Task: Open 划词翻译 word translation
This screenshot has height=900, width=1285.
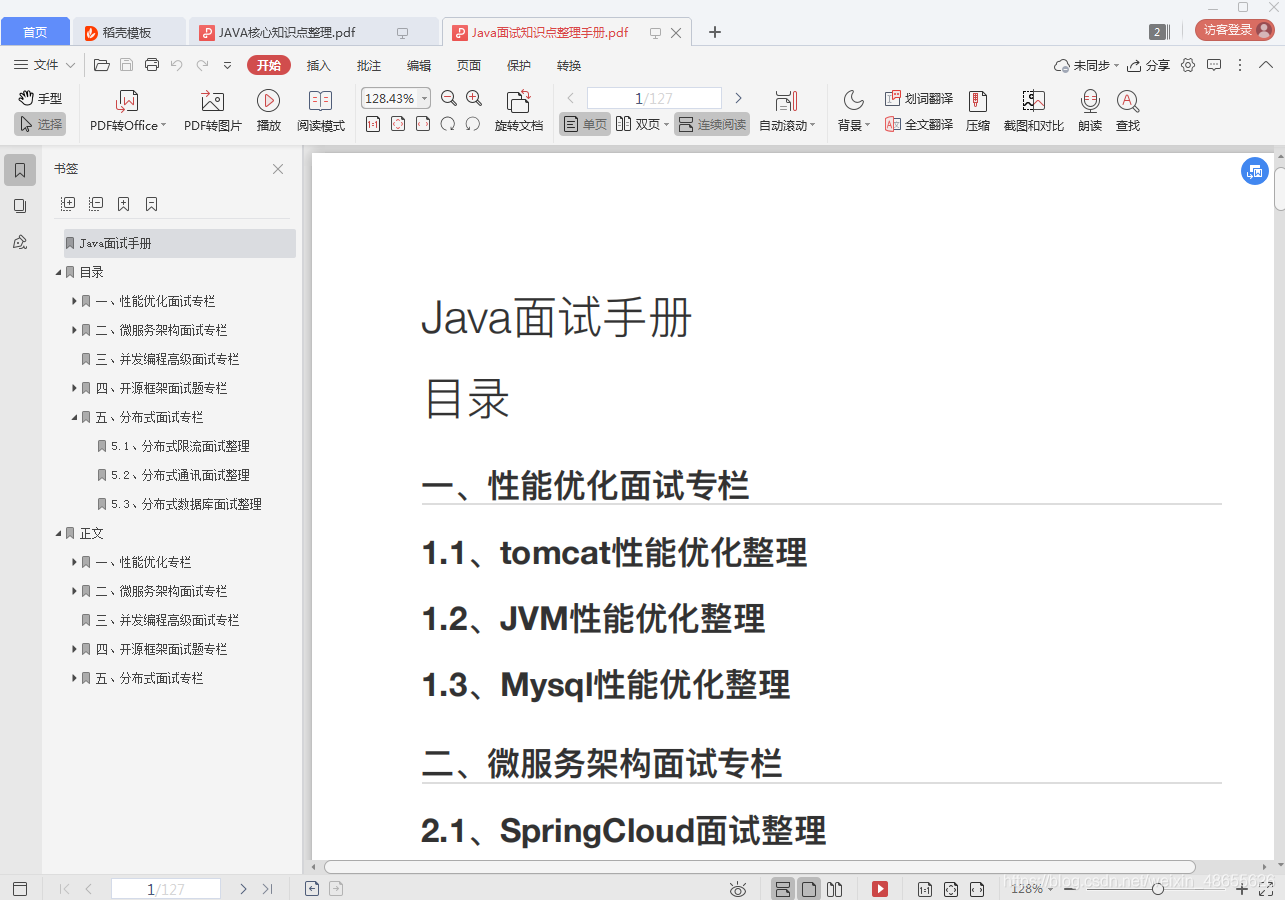Action: pyautogui.click(x=919, y=98)
